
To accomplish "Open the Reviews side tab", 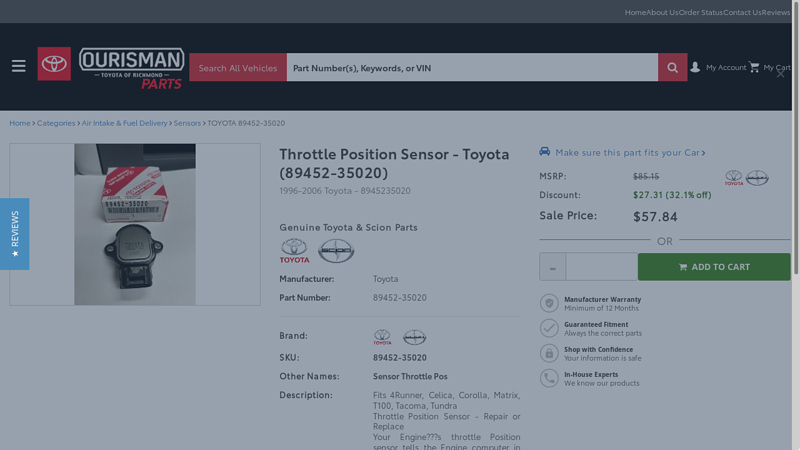I will [x=14, y=234].
